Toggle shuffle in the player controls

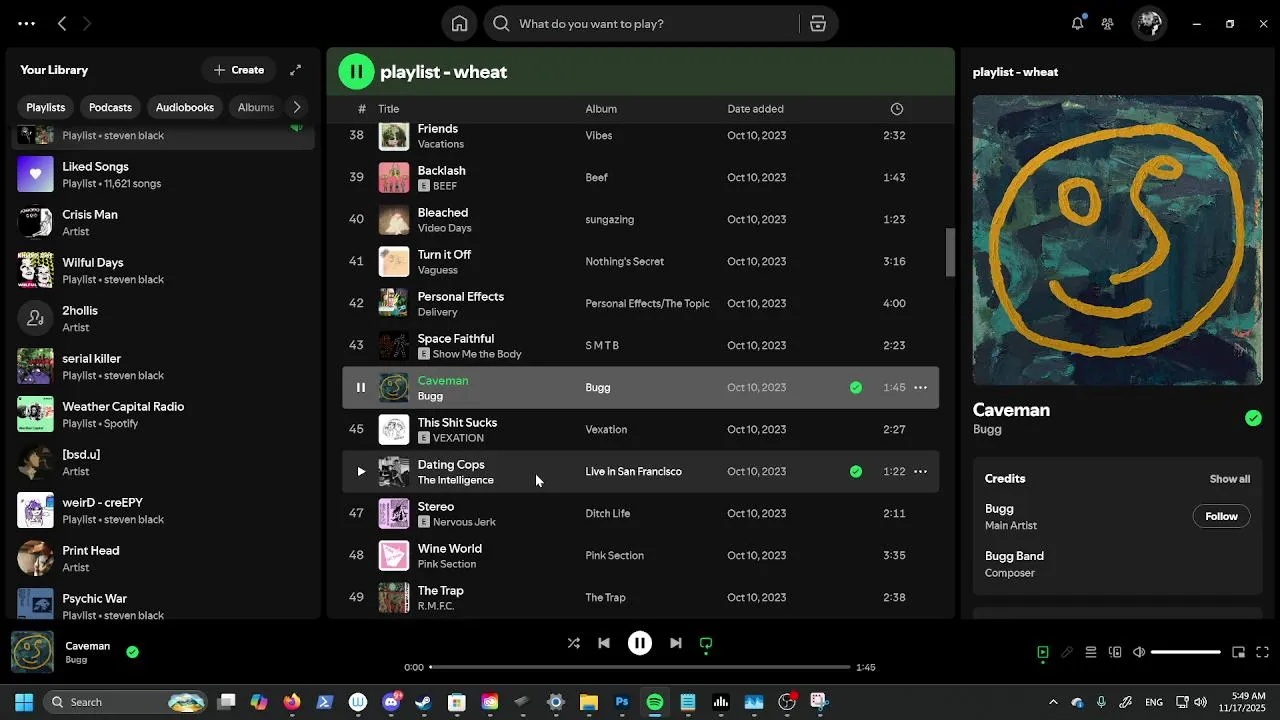click(x=573, y=644)
